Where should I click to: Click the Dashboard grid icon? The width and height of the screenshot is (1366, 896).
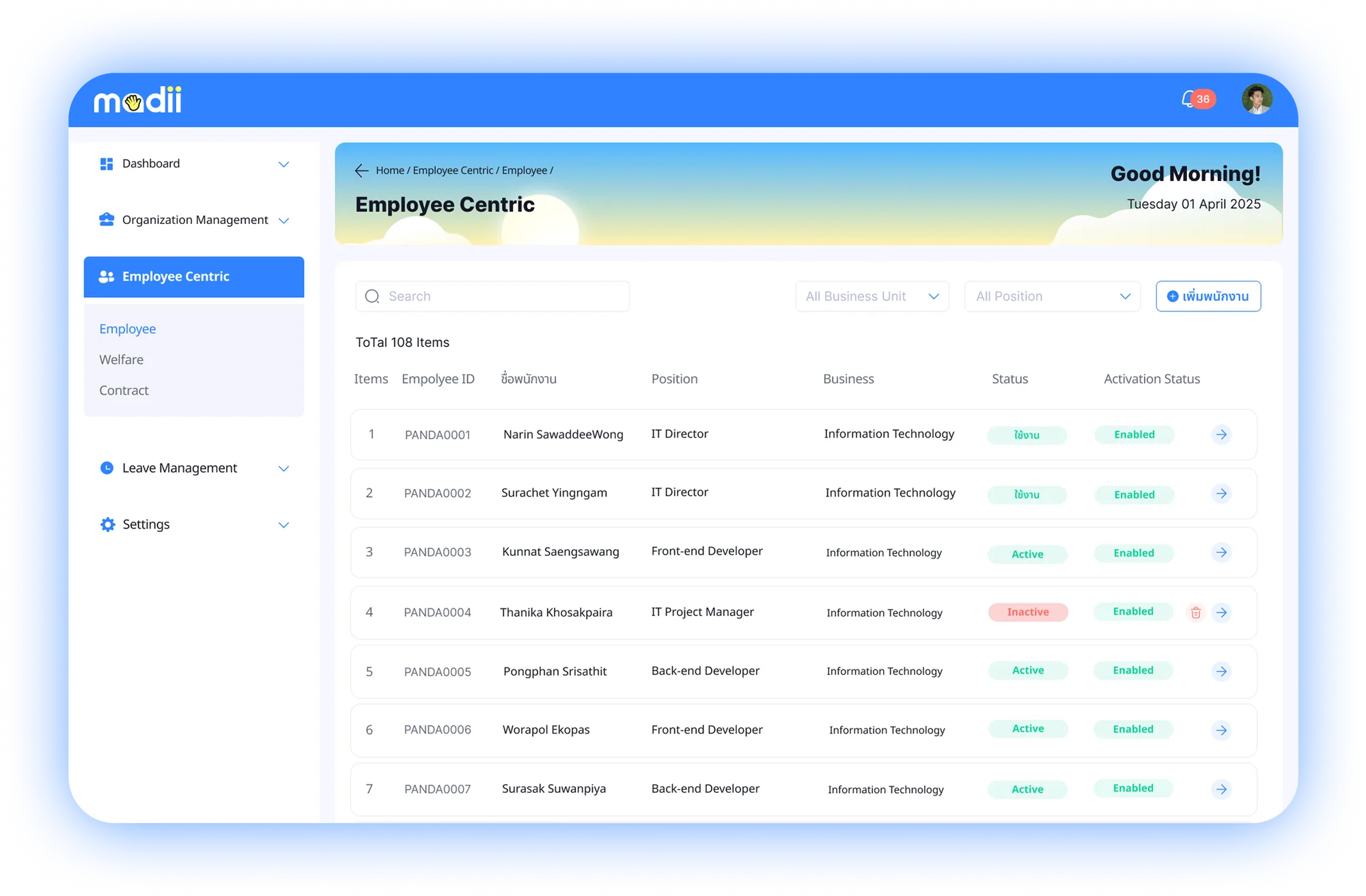coord(107,164)
